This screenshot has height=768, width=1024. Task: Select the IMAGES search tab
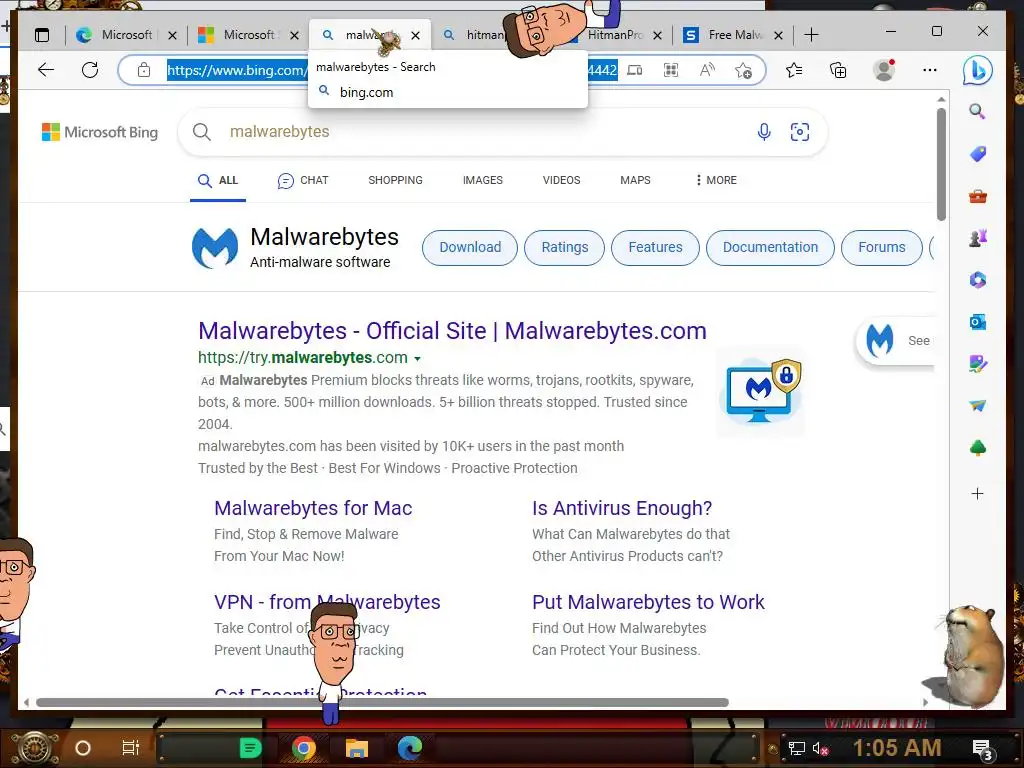point(483,180)
